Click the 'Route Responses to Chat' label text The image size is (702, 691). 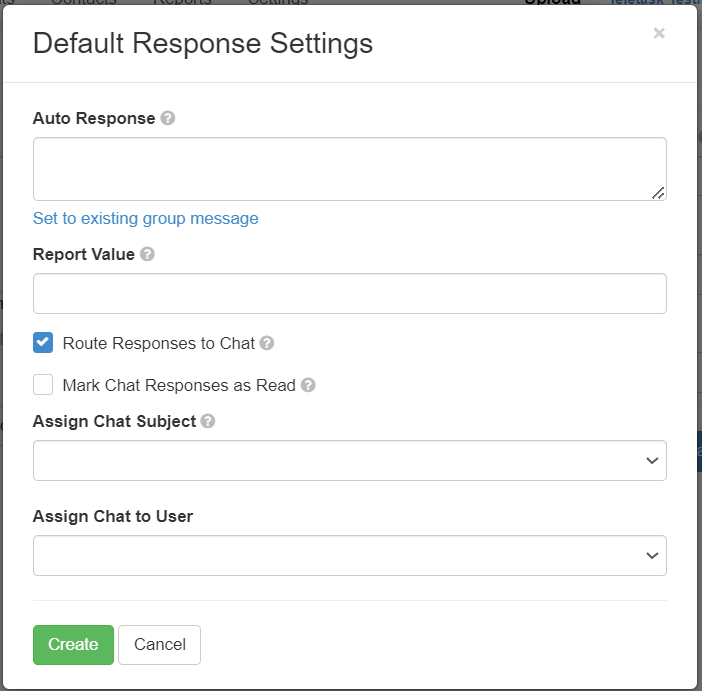[158, 343]
